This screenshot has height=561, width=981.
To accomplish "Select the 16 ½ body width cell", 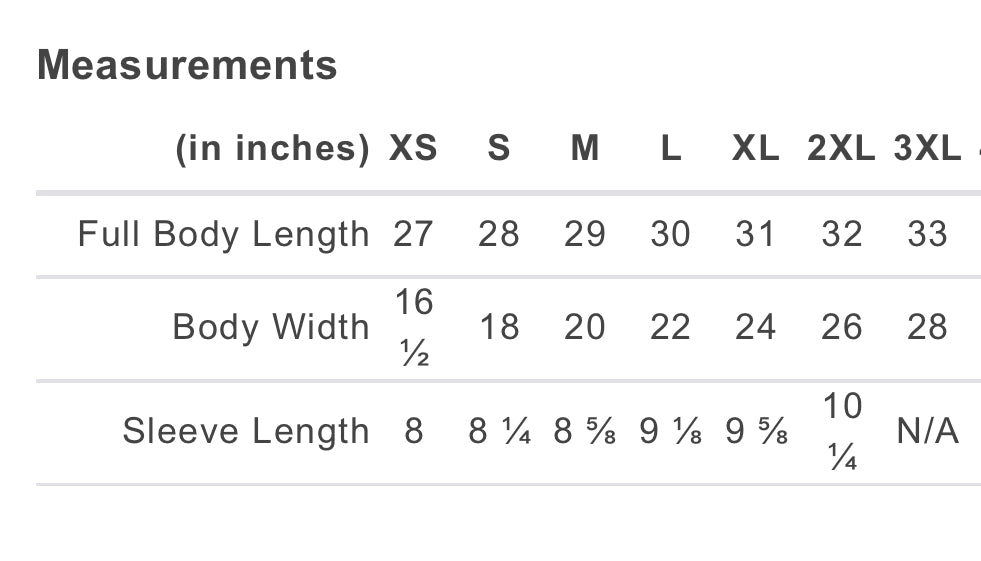I will tap(413, 327).
